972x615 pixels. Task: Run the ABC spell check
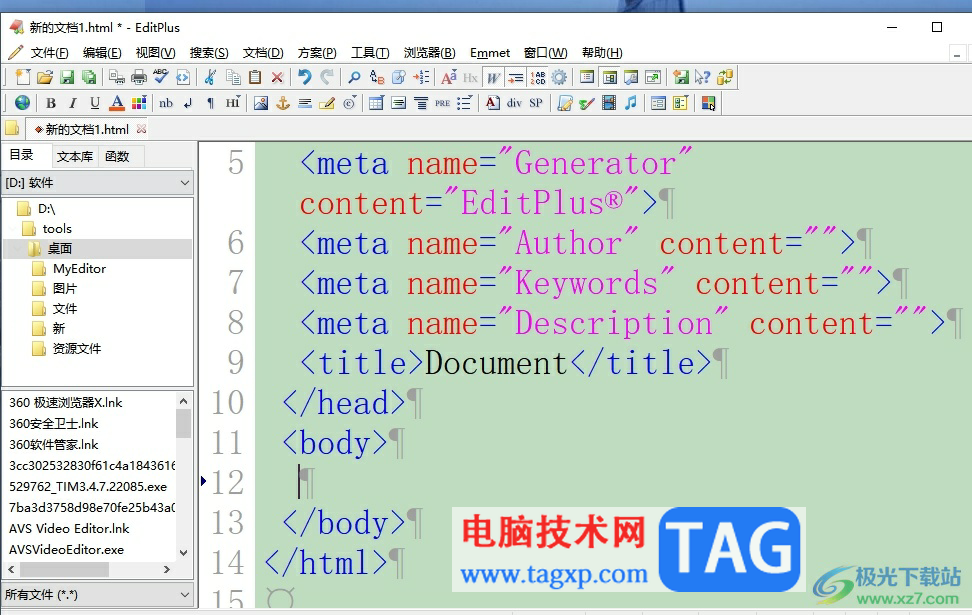(x=161, y=77)
